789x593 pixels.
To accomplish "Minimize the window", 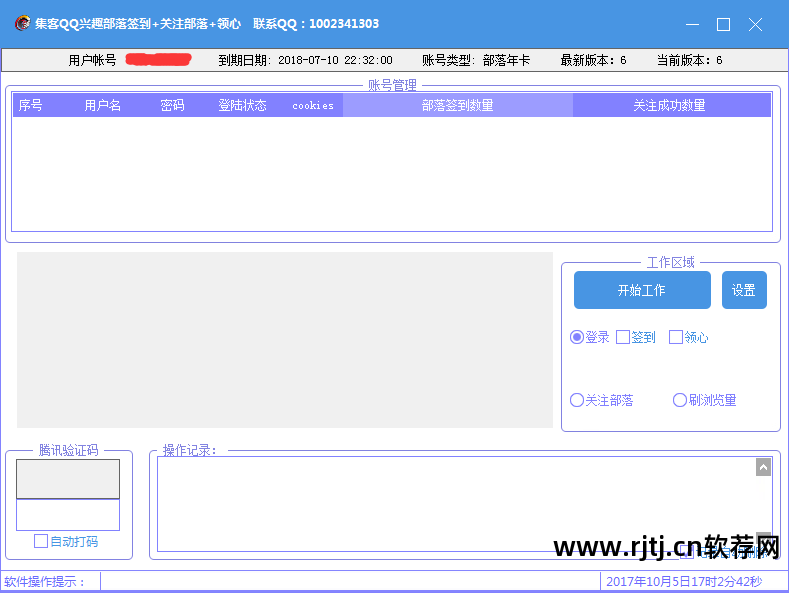I will (692, 24).
